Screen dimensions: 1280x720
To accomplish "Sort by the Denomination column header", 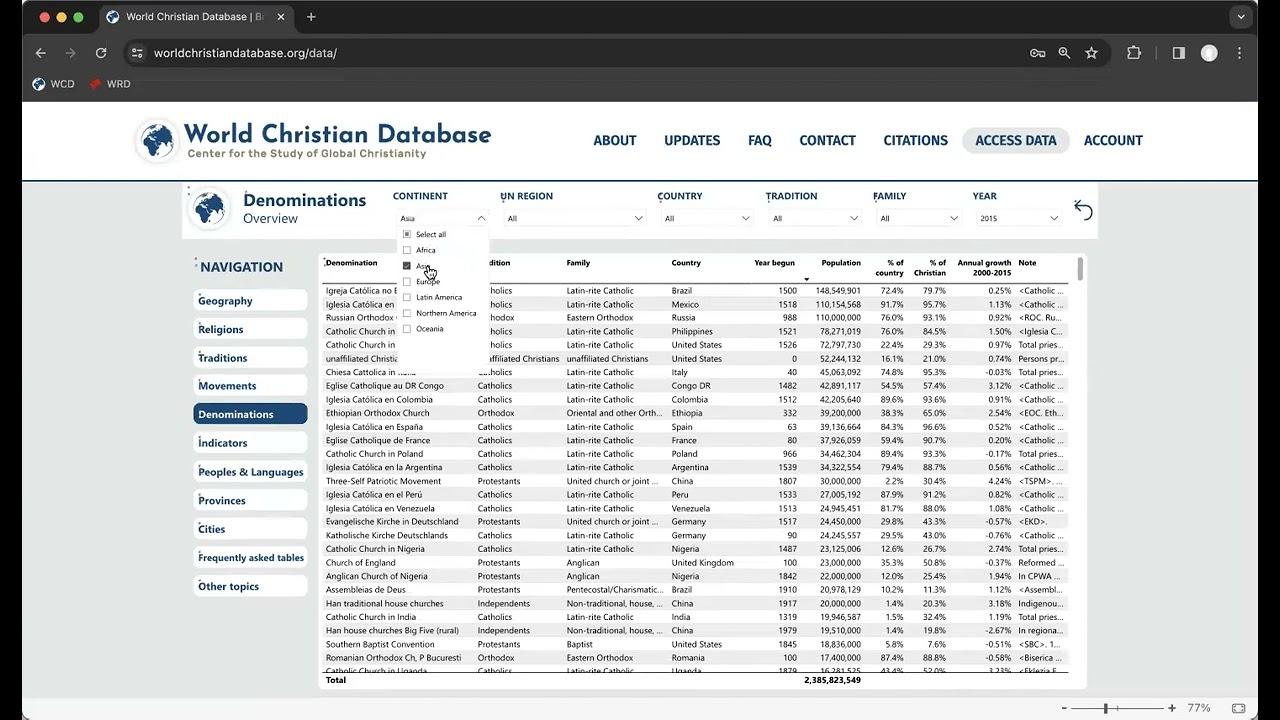I will 352,263.
